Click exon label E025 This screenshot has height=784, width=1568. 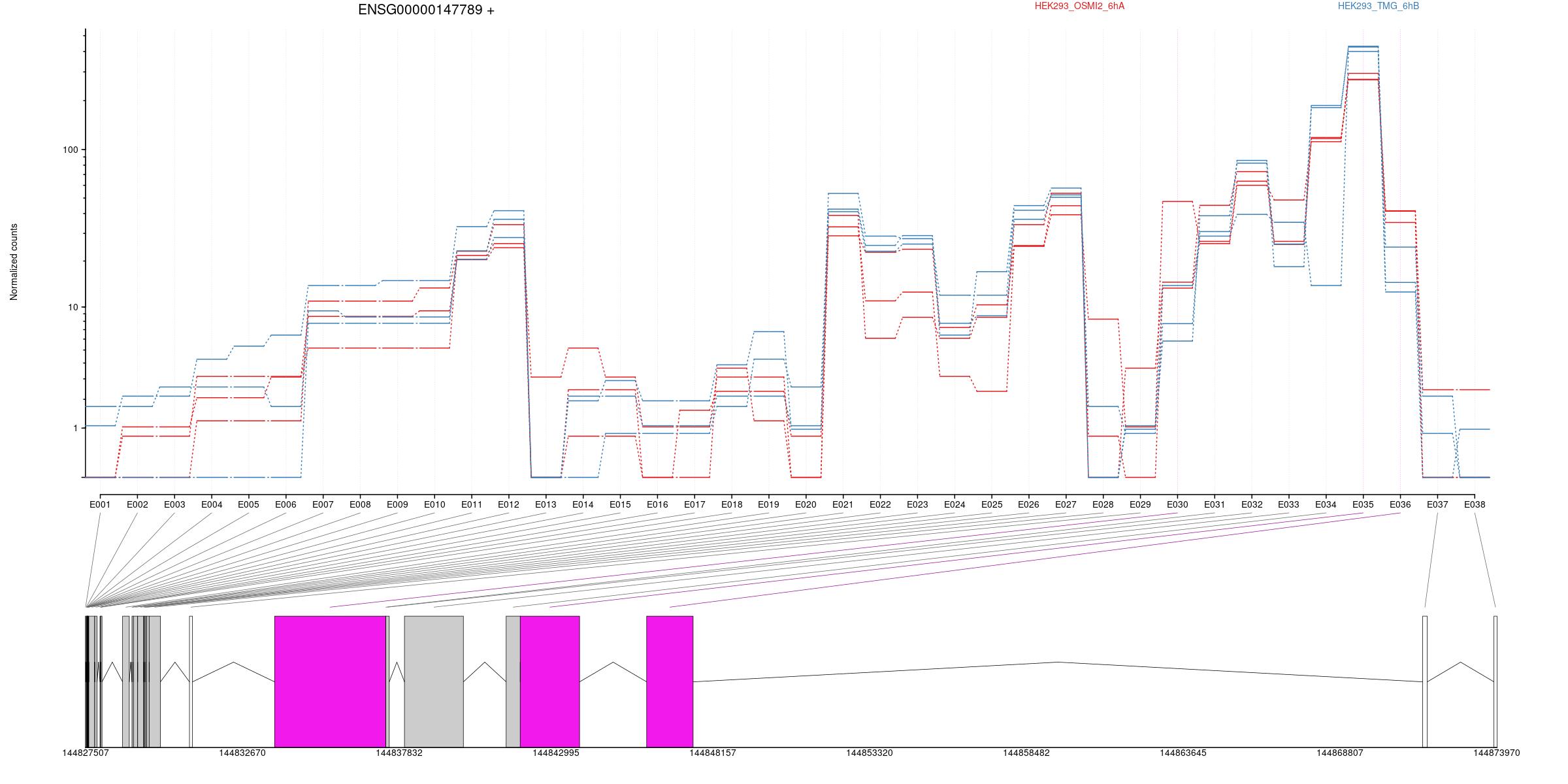[x=992, y=504]
